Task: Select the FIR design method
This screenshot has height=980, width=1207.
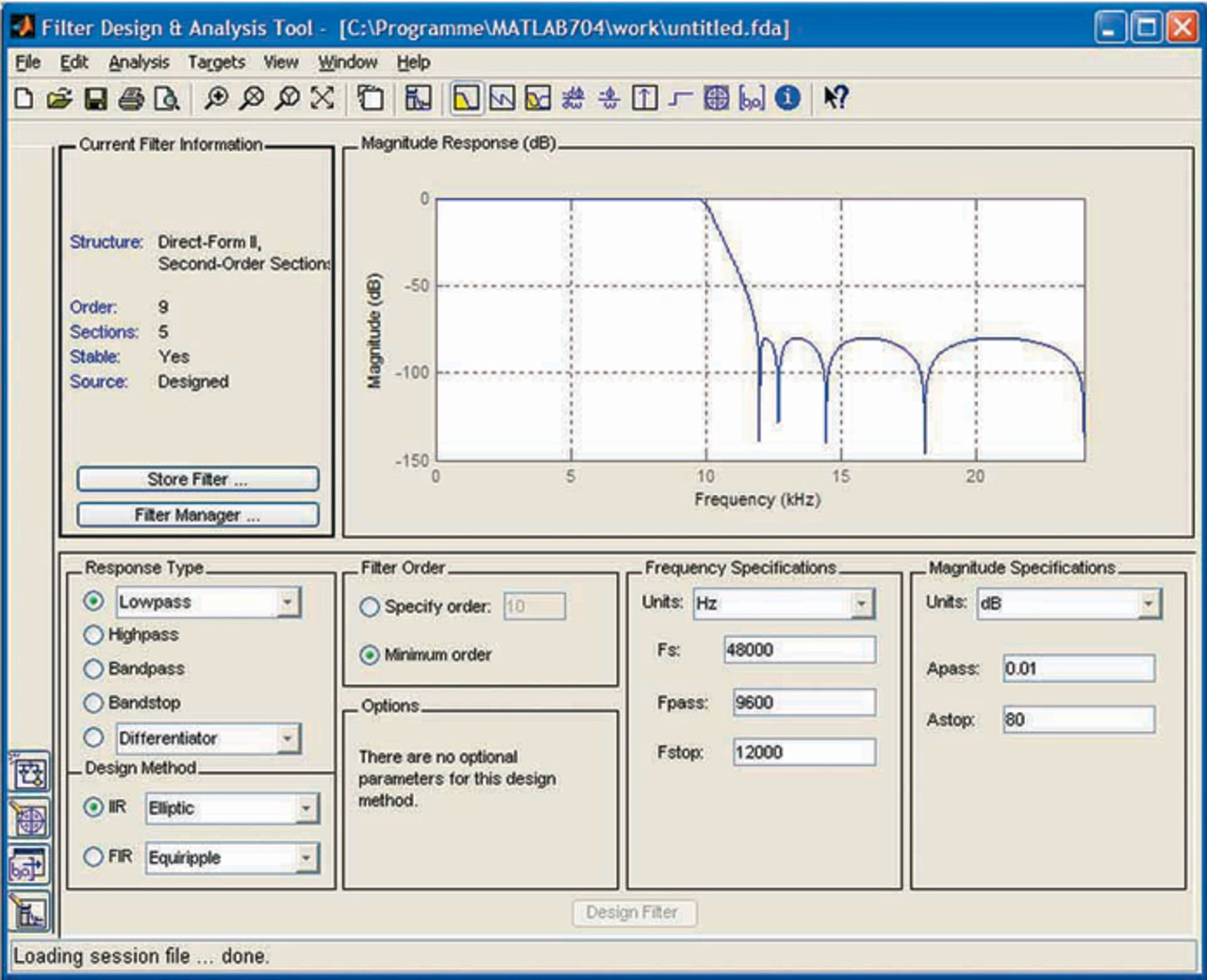Action: click(93, 856)
